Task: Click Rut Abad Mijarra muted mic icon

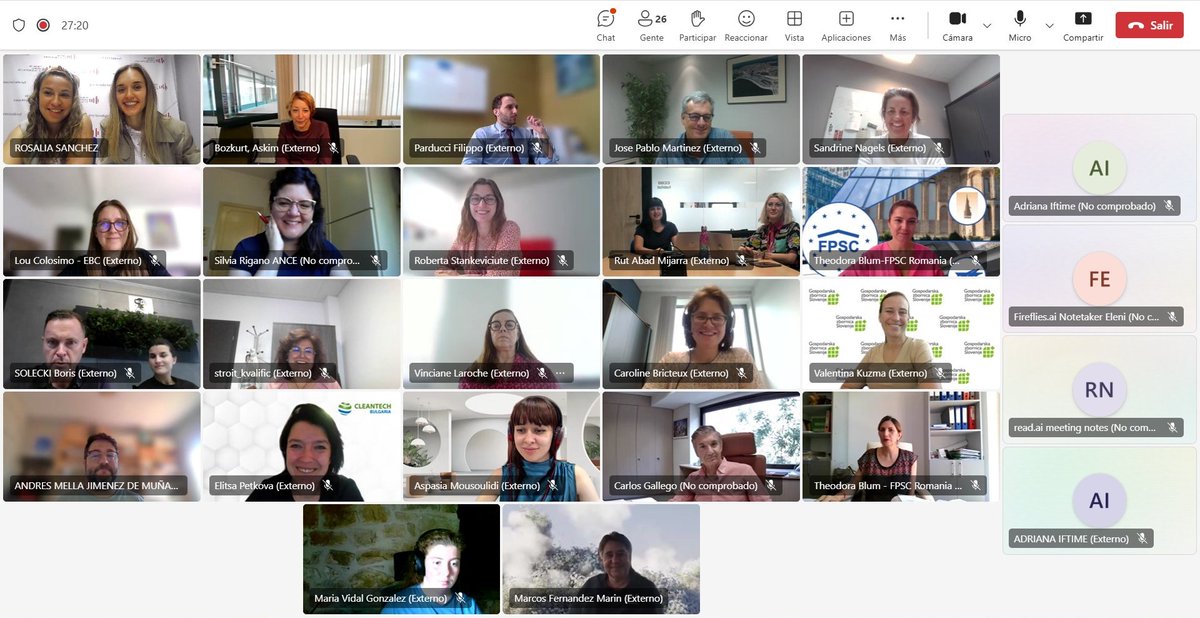Action: [x=744, y=260]
